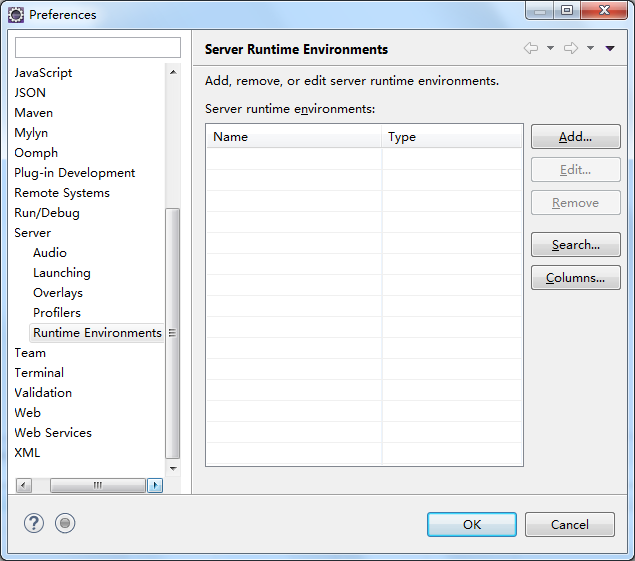The height and width of the screenshot is (561, 635).
Task: Open the Columns... dialog button
Action: 575,278
